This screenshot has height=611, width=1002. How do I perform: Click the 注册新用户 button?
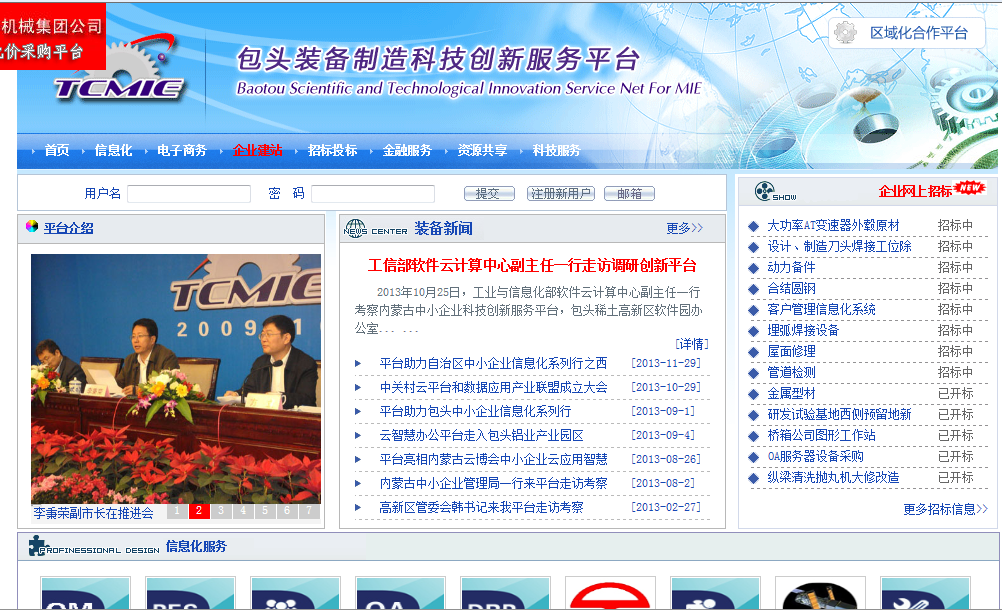[561, 194]
